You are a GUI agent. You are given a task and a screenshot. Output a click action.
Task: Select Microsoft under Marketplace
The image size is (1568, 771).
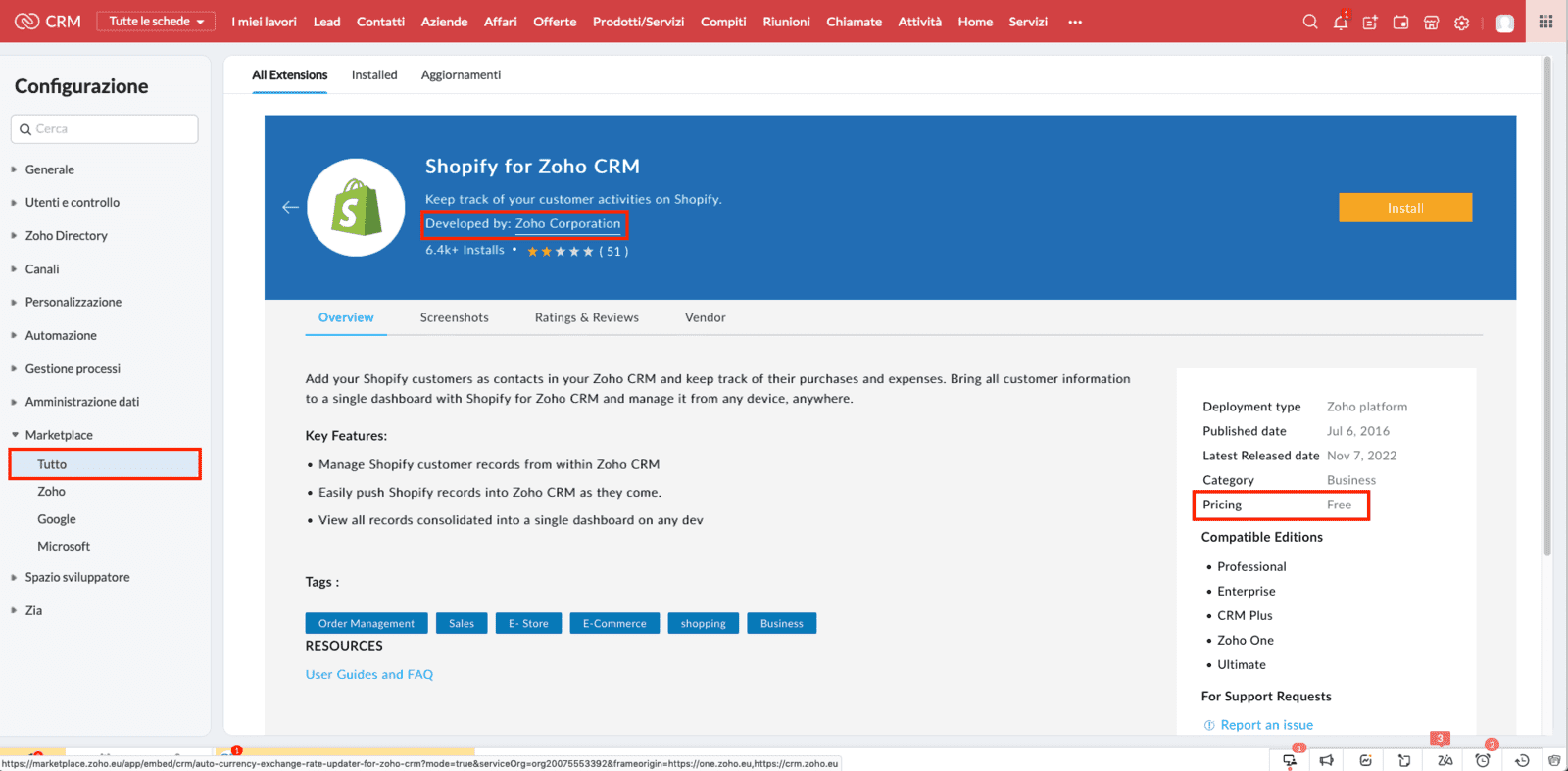64,547
